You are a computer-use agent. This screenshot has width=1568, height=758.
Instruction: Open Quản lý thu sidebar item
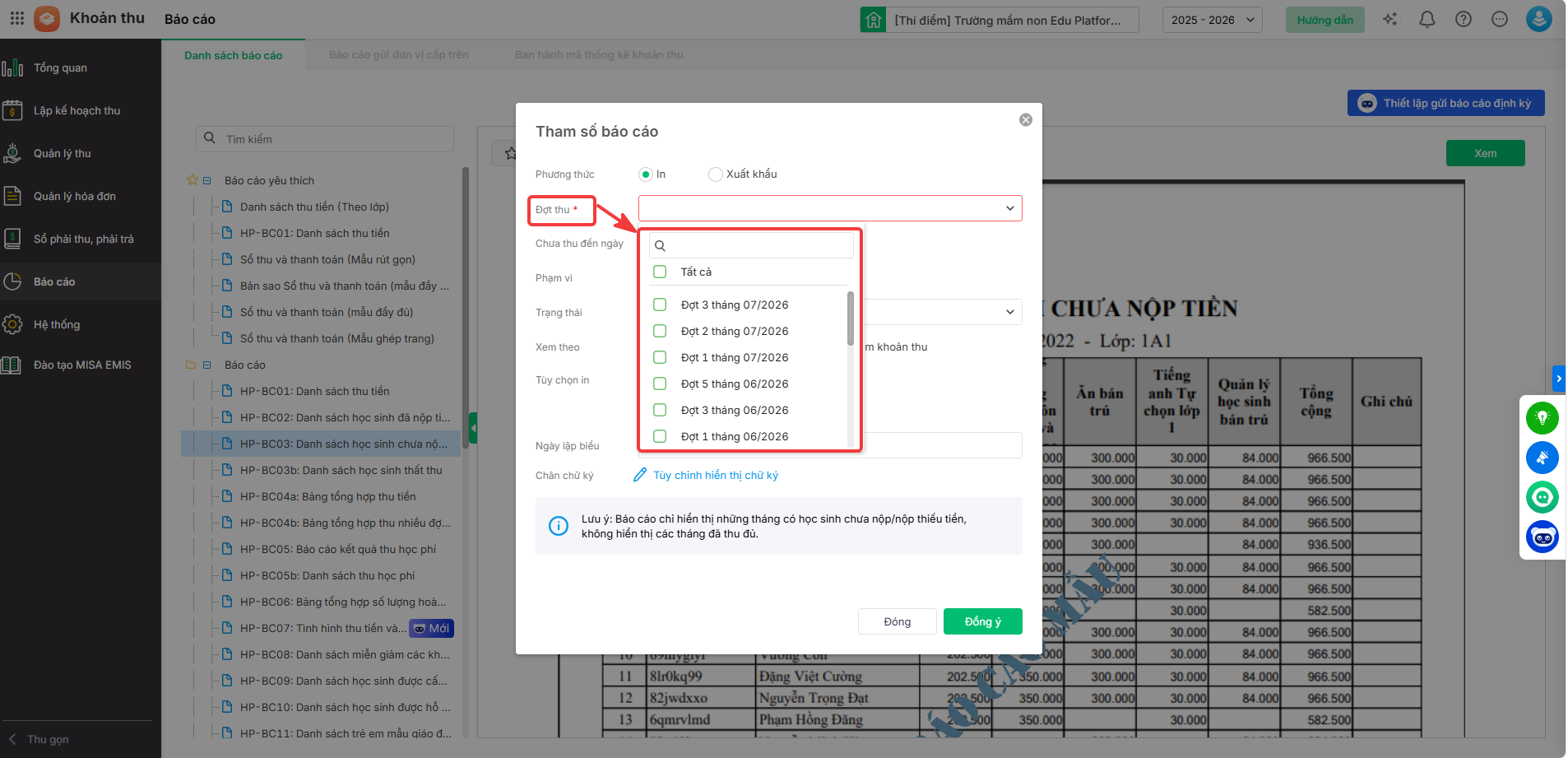tap(81, 153)
